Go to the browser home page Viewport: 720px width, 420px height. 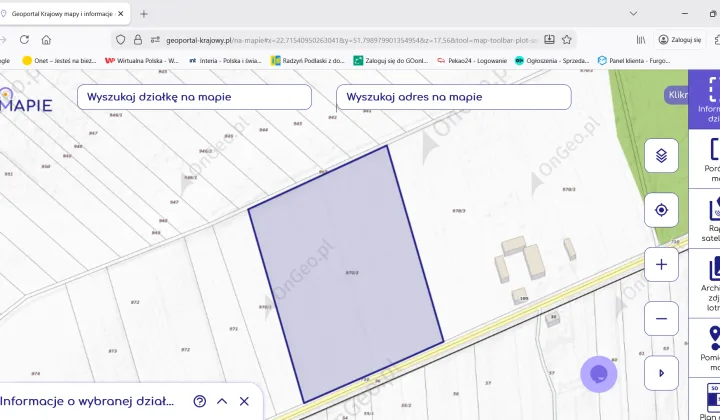point(46,40)
